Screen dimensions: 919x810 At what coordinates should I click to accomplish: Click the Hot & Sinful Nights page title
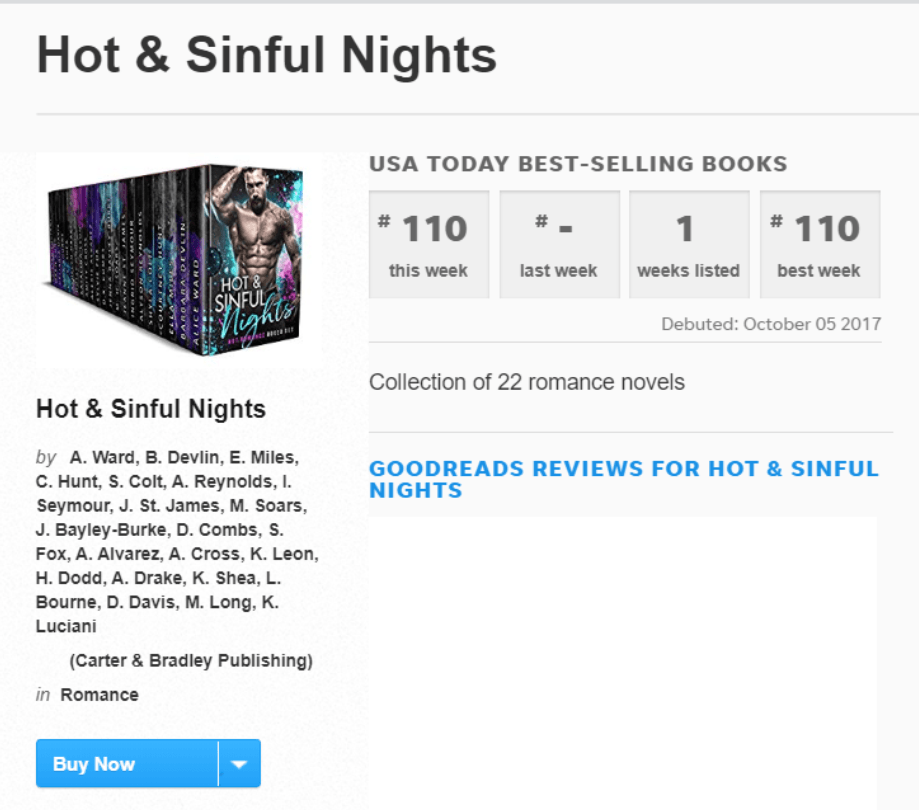point(266,56)
